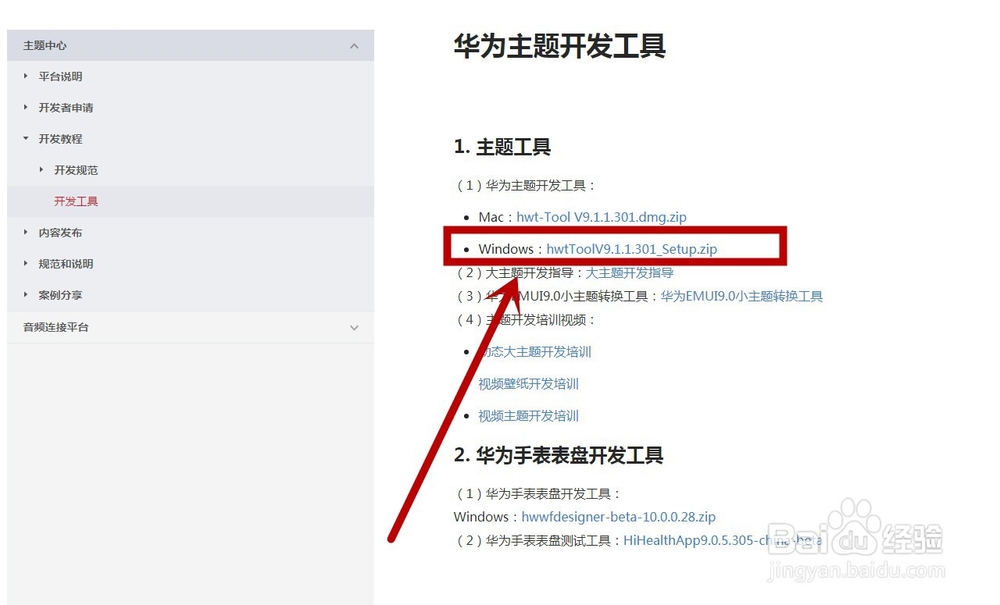The width and height of the screenshot is (1000, 605).
Task: Open the 平台说明 menu item
Action: point(61,77)
